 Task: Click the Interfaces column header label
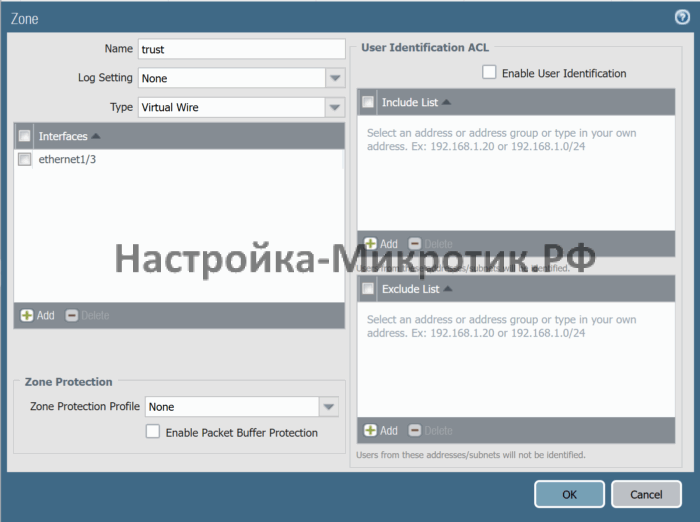click(63, 136)
